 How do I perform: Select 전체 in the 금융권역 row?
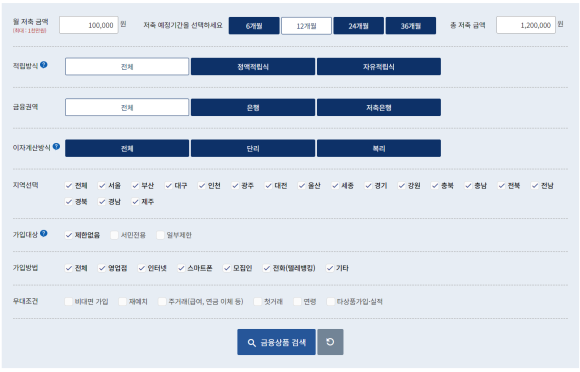coord(127,107)
